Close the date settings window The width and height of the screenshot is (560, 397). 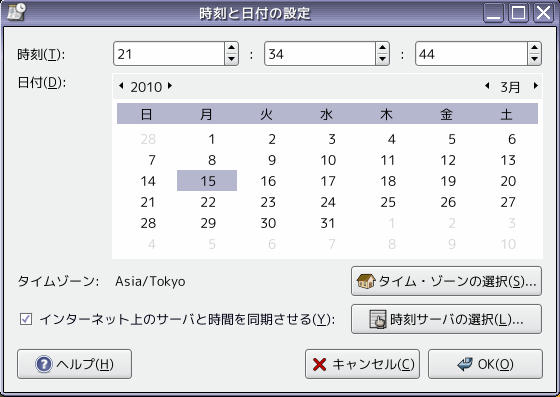tap(544, 13)
